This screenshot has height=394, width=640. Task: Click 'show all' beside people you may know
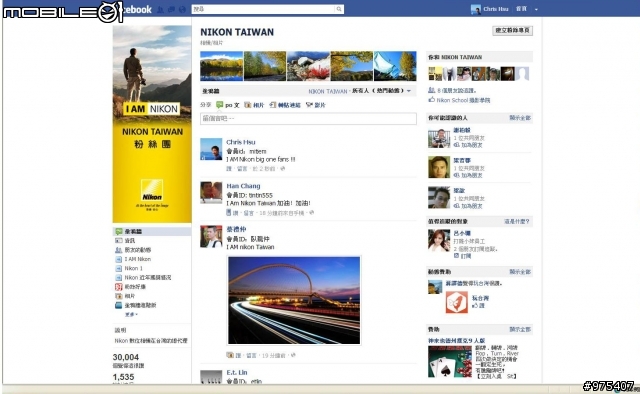click(x=520, y=118)
